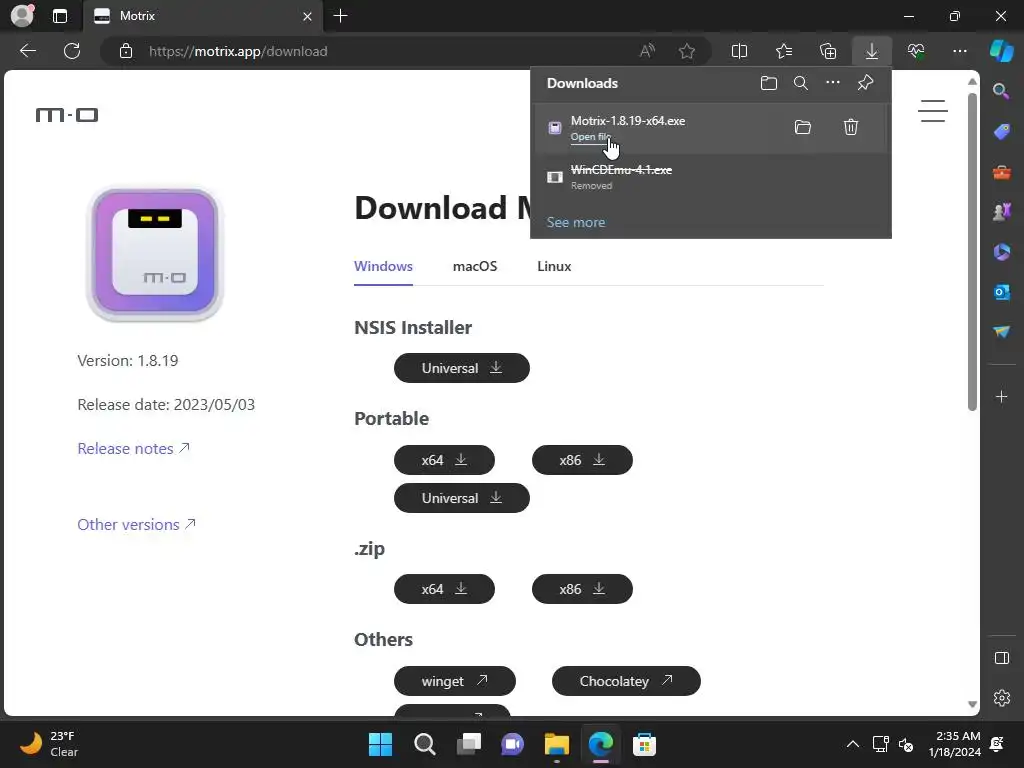Open more options in Downloads panel

pos(833,82)
